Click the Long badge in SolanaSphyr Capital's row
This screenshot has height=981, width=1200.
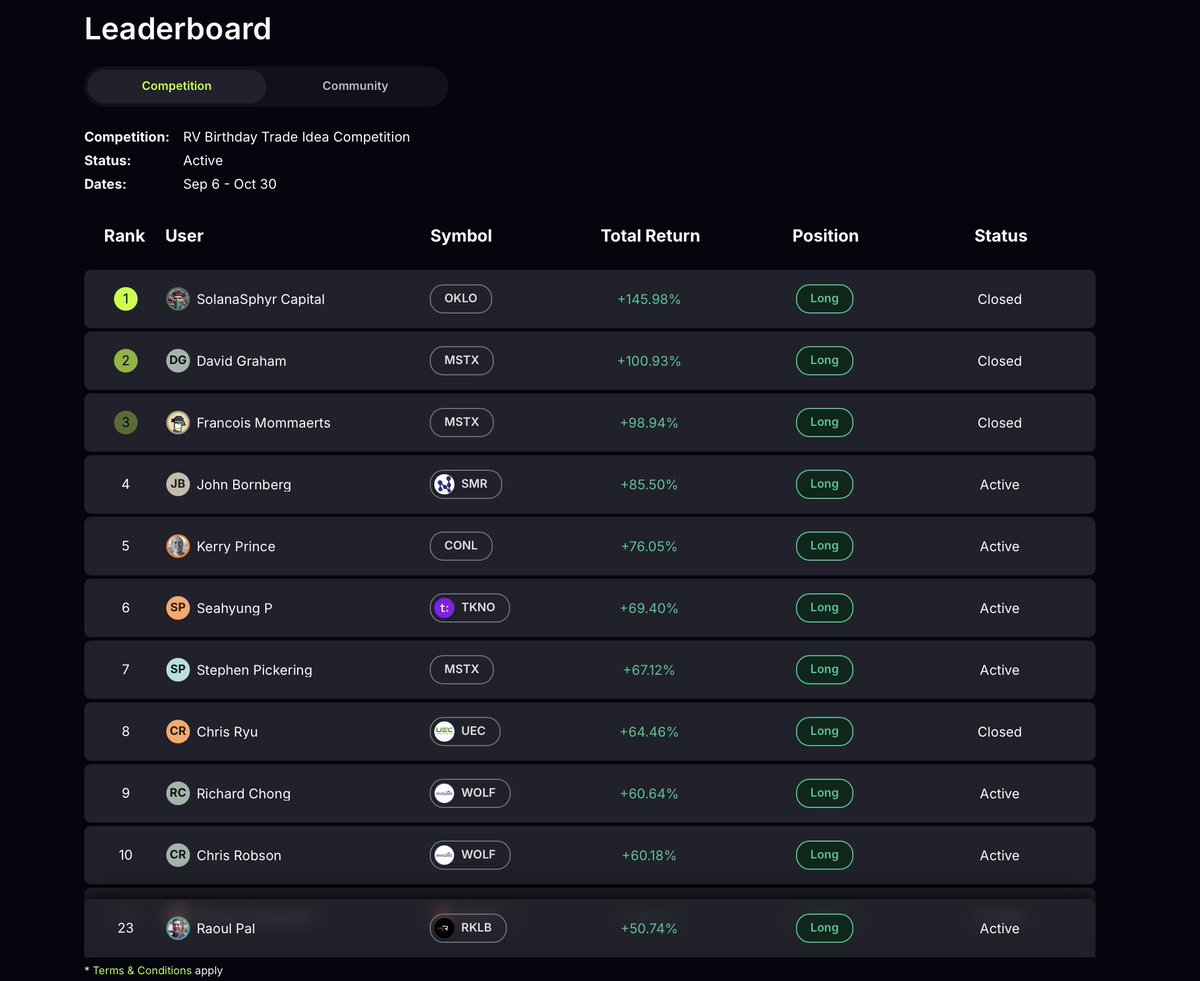(x=824, y=299)
